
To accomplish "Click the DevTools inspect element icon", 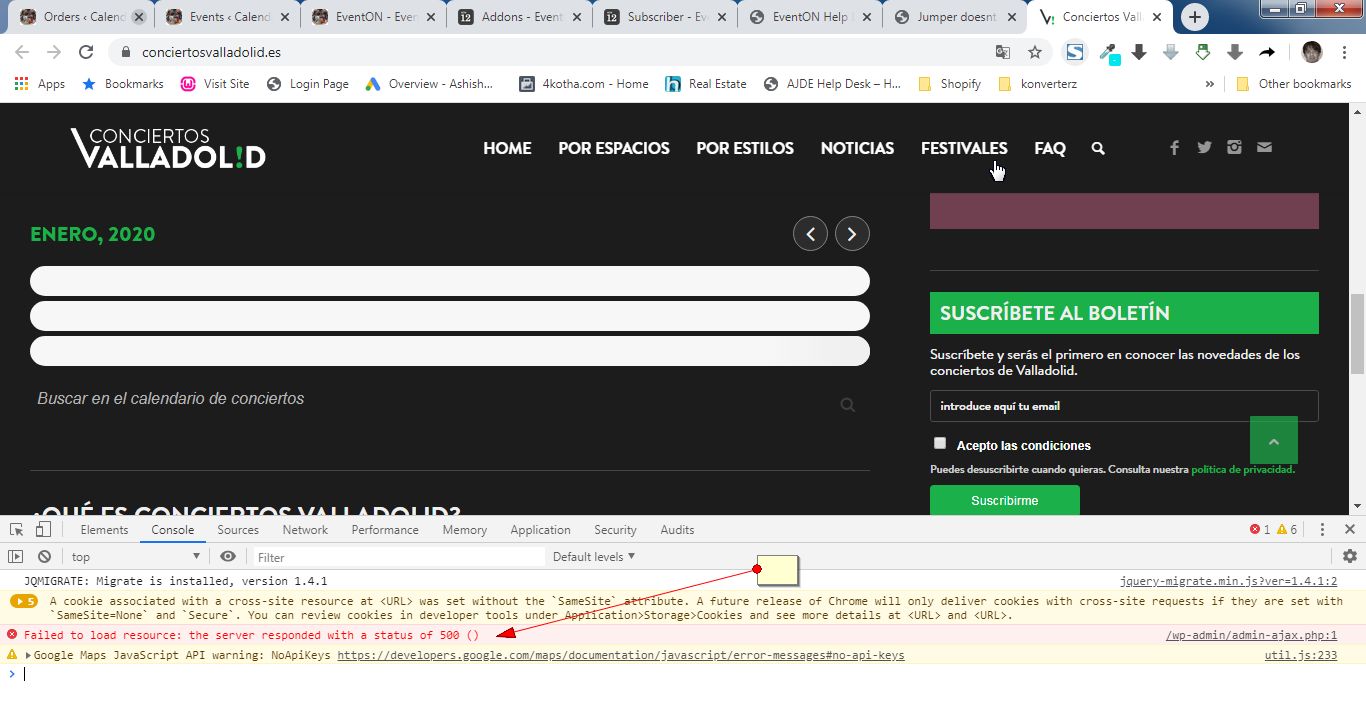I will coord(17,530).
